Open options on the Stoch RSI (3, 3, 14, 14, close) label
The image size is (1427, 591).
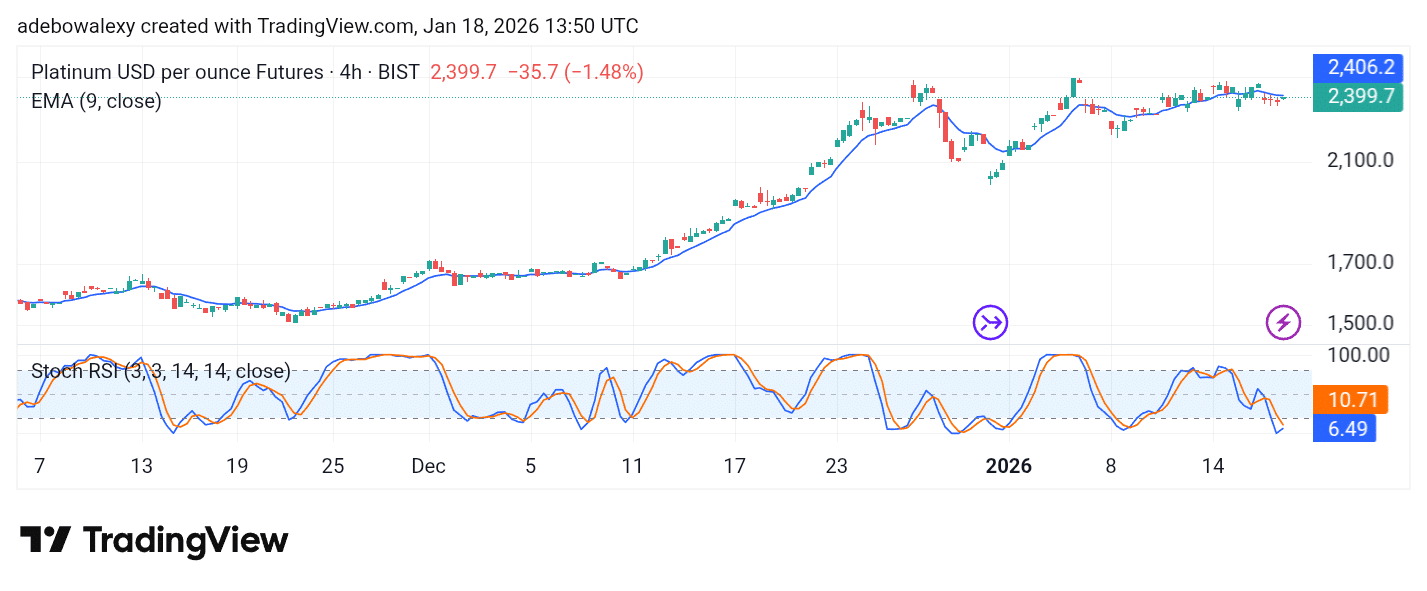160,371
